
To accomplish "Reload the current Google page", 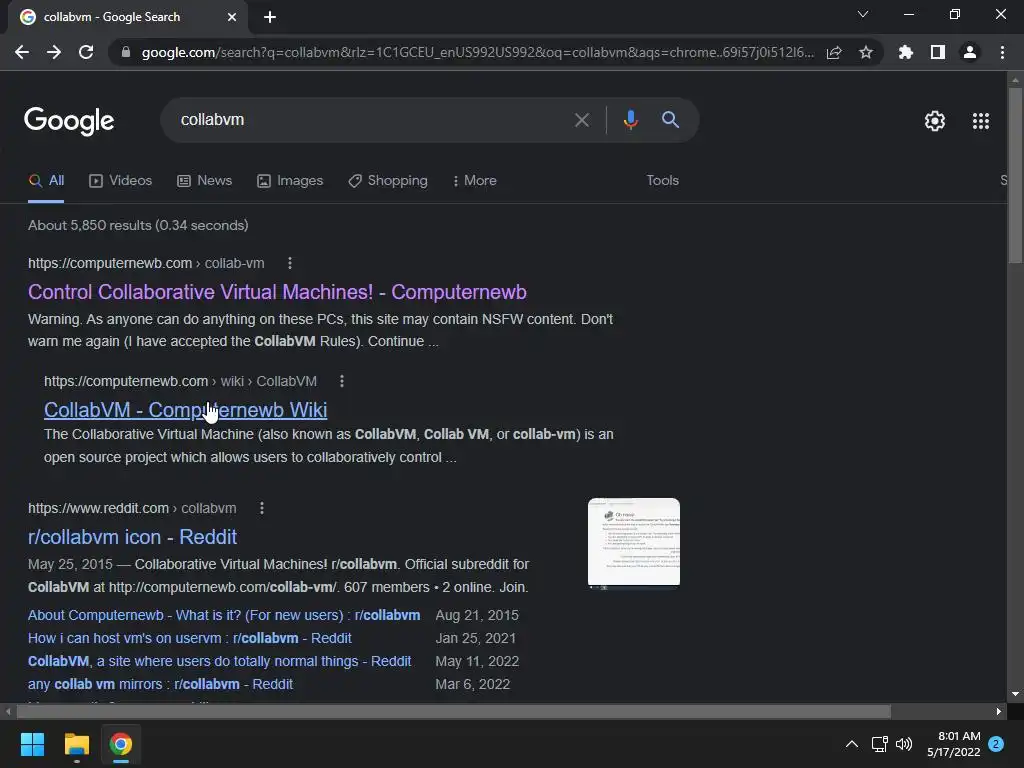I will tap(86, 52).
